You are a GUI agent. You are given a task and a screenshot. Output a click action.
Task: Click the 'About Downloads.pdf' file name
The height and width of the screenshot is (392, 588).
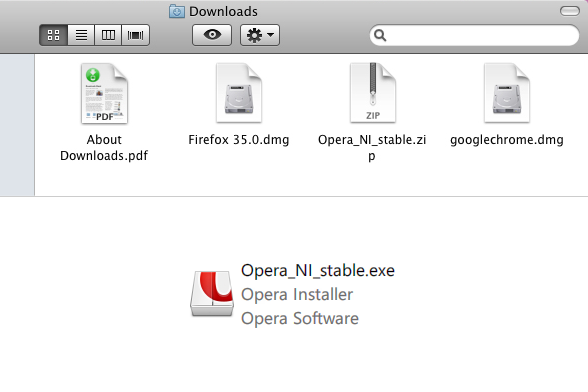point(104,147)
